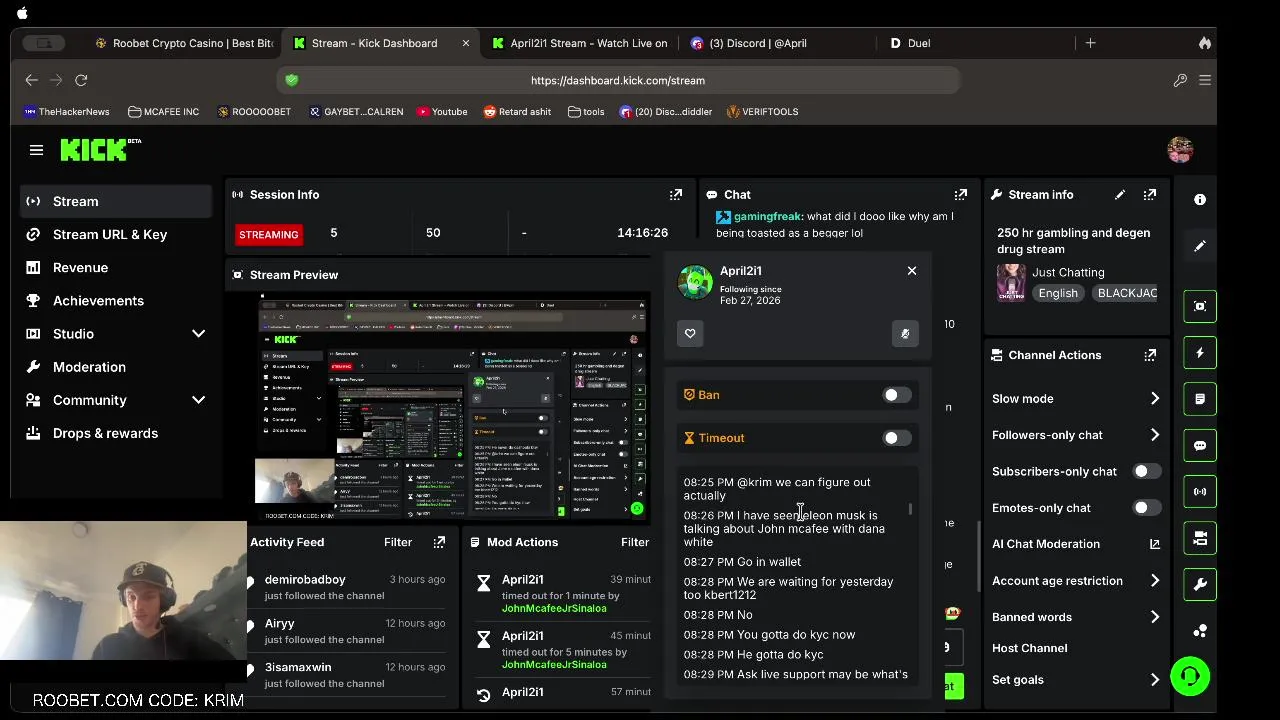Click the info icon in right rail
This screenshot has height=720, width=1280.
[x=1200, y=199]
